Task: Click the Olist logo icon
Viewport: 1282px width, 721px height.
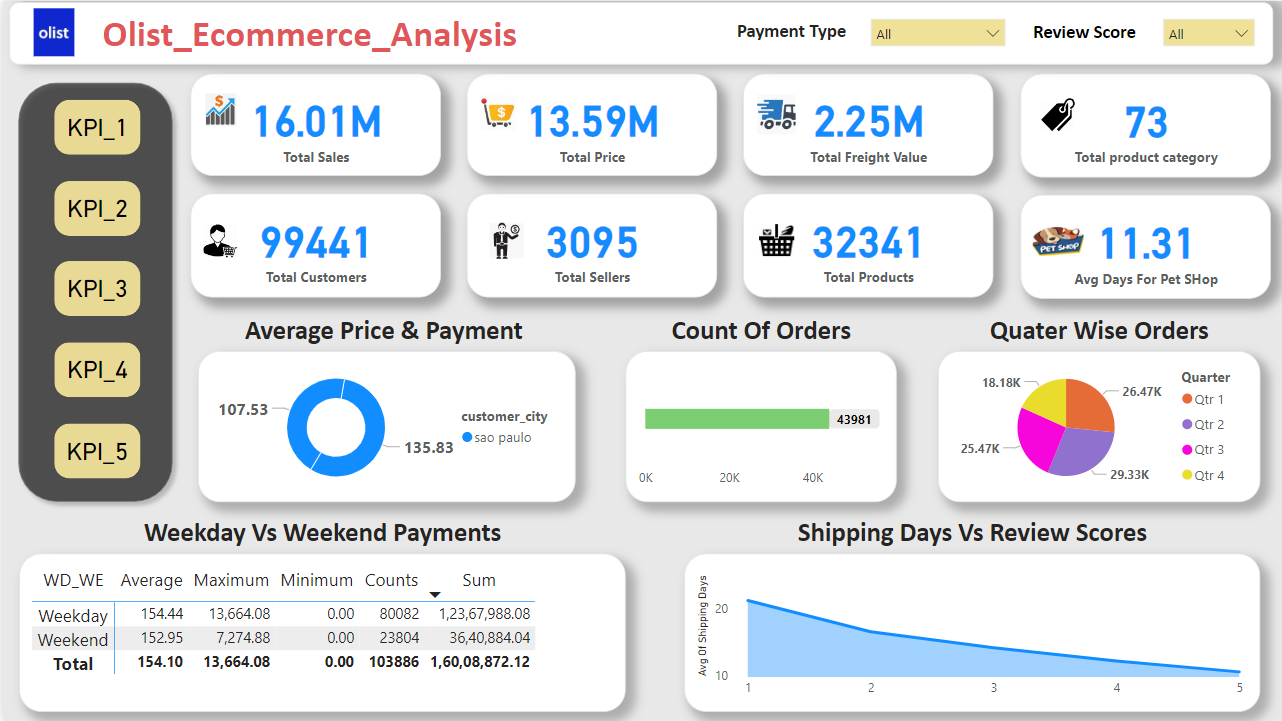Action: click(53, 33)
